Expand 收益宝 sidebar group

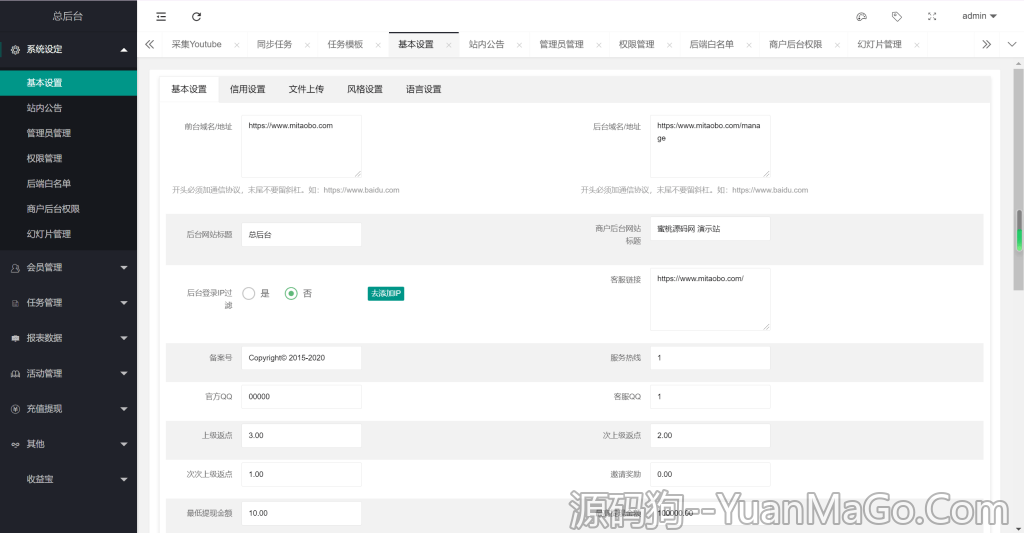(x=69, y=479)
